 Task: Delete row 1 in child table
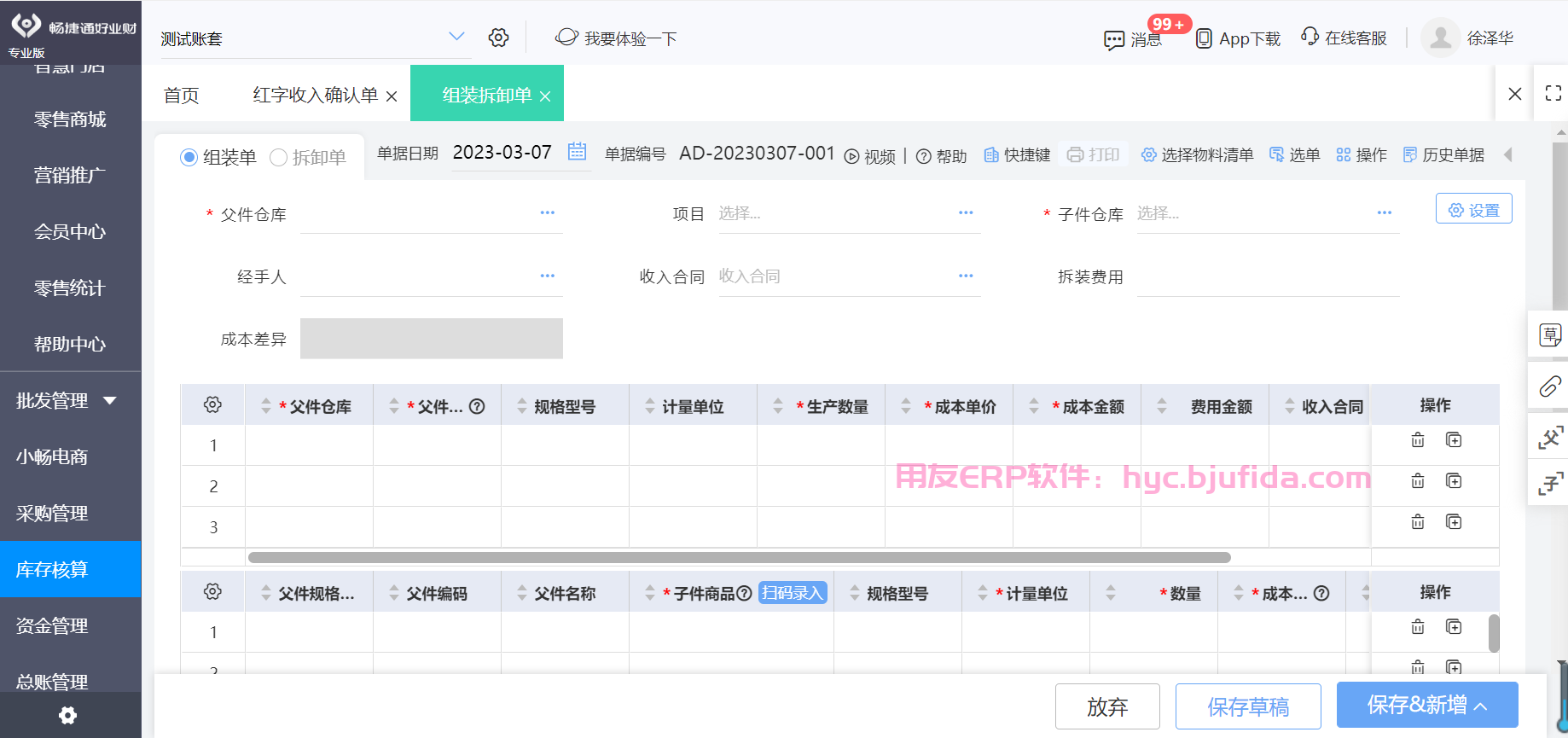click(x=1418, y=627)
